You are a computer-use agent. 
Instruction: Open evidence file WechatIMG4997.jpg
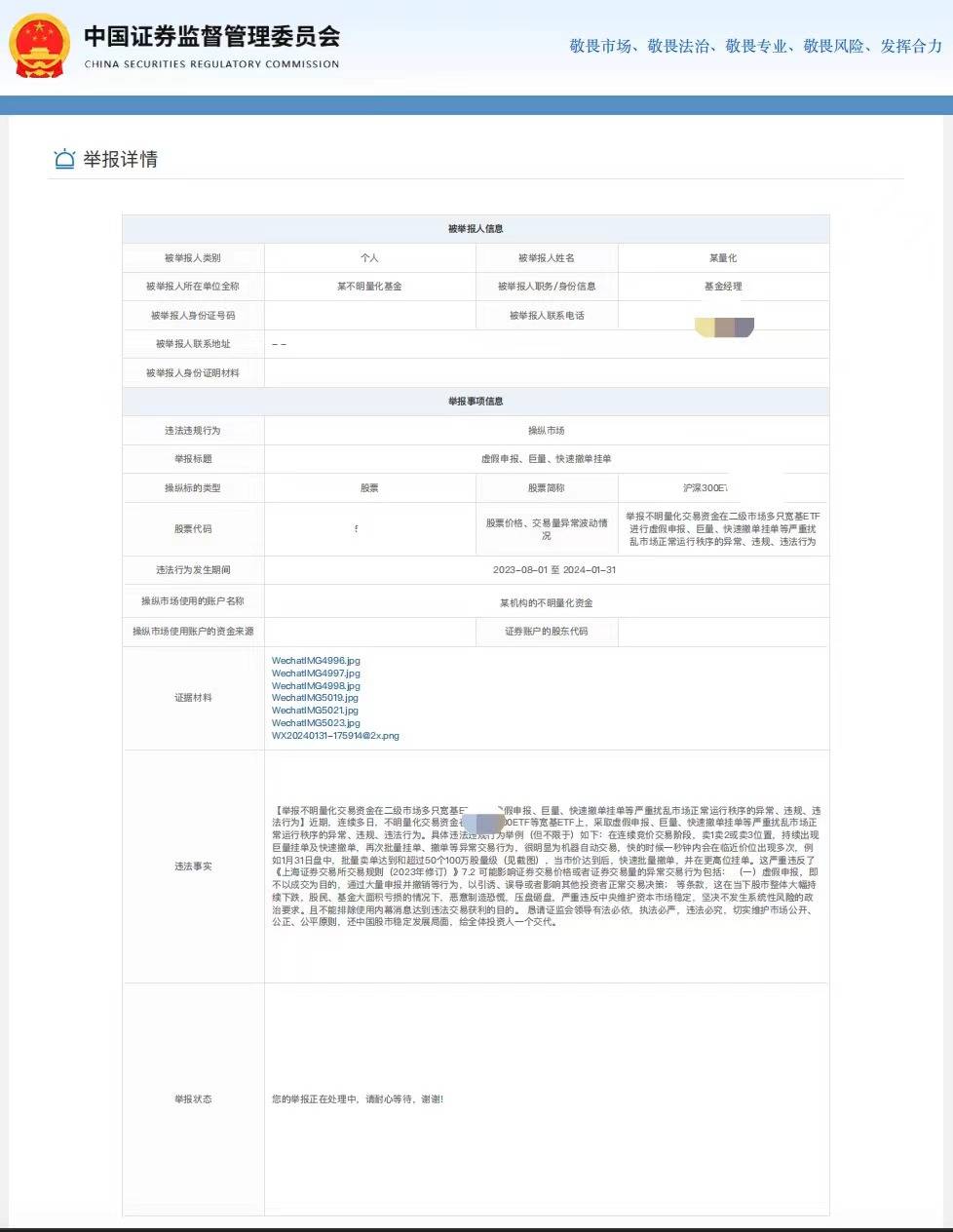pos(316,674)
